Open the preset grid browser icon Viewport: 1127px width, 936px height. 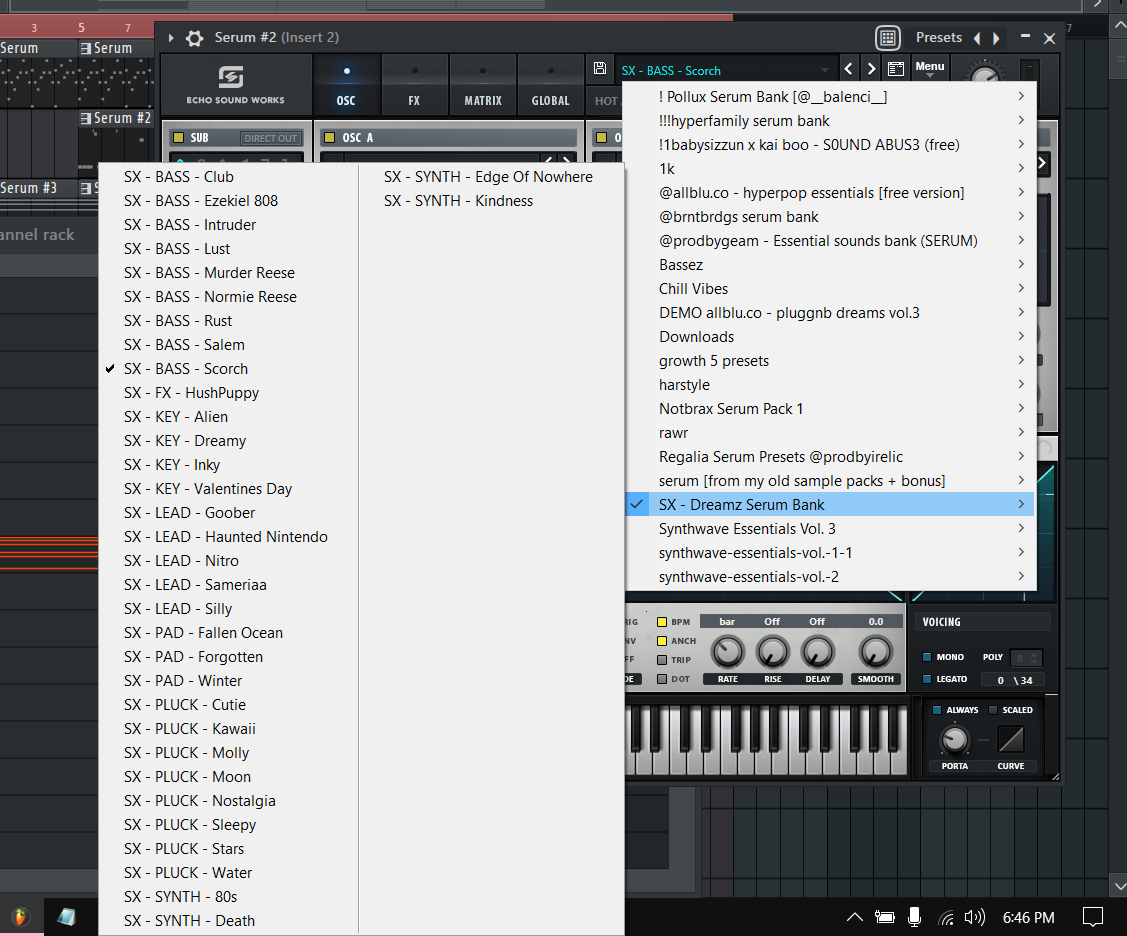click(888, 38)
